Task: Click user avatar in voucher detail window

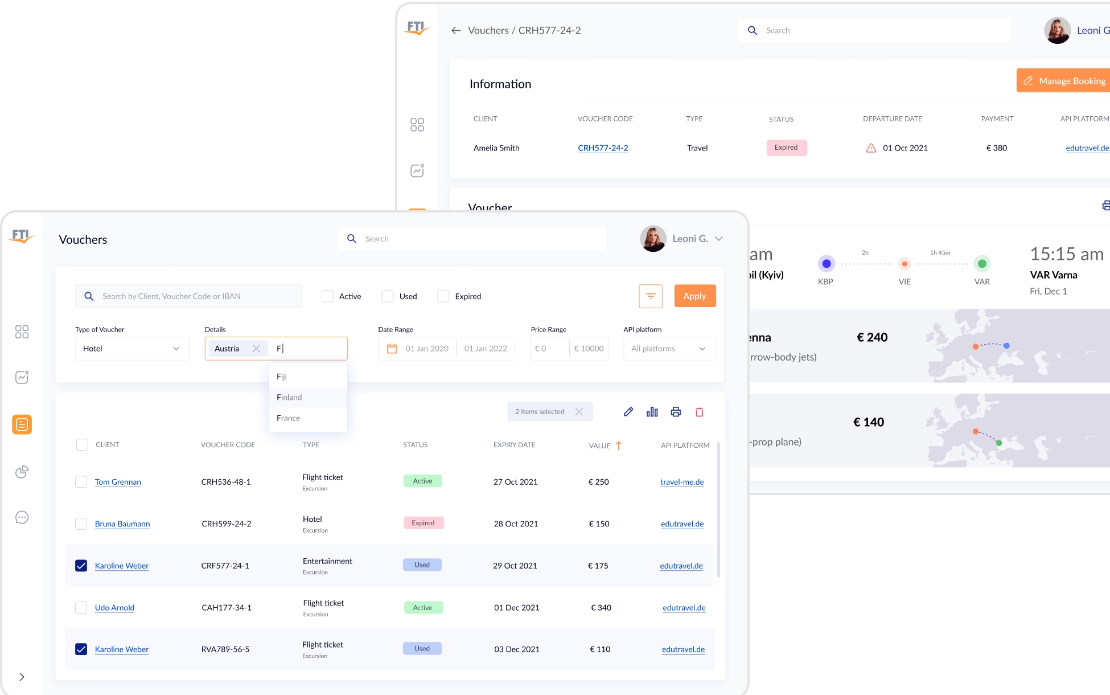Action: point(1057,30)
